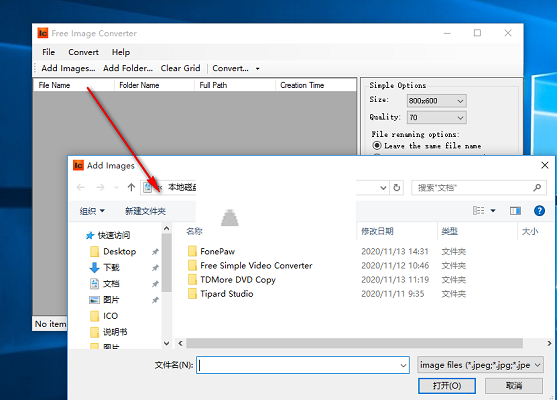
Task: Select Leave the same file name option
Action: click(427, 146)
